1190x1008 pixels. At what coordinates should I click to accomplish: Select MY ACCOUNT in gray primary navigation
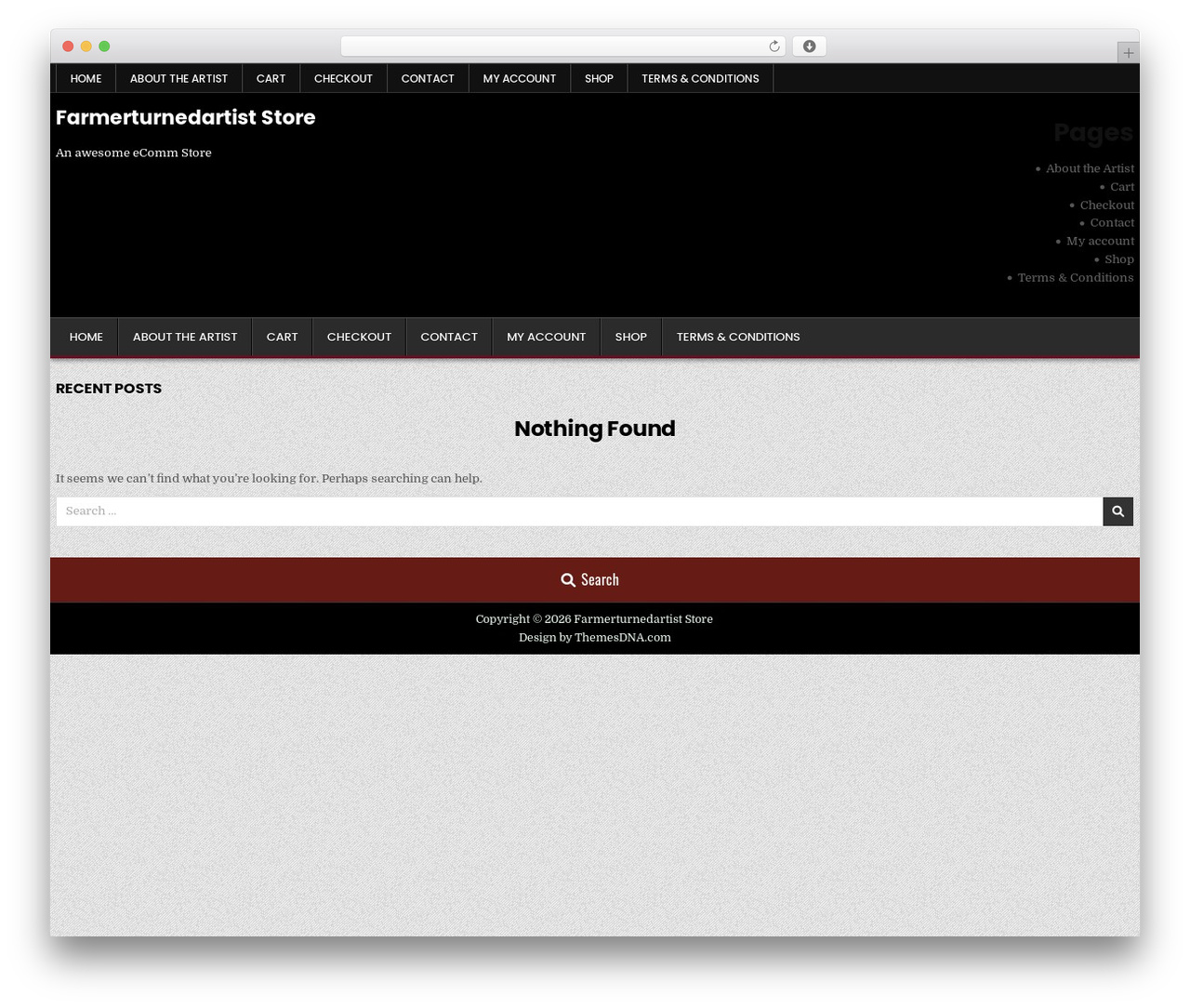coord(547,337)
